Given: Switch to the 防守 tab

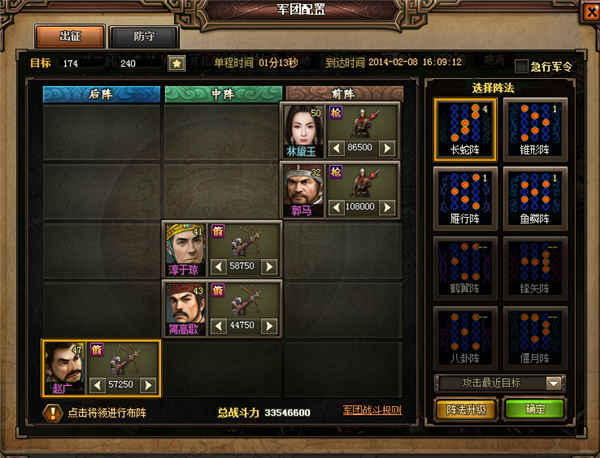Looking at the screenshot, I should pos(144,37).
